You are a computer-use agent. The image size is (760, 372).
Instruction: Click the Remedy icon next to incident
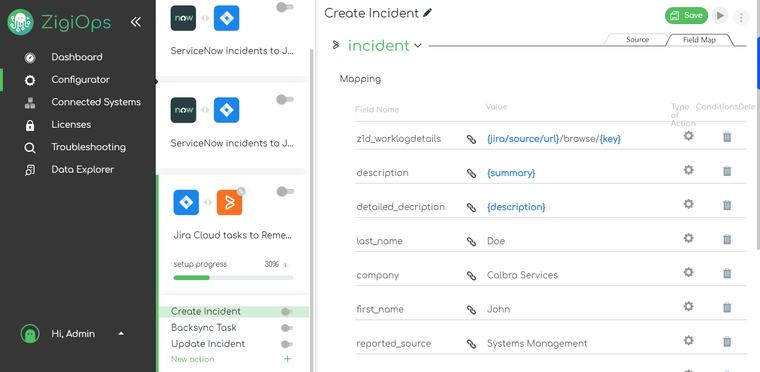(335, 45)
